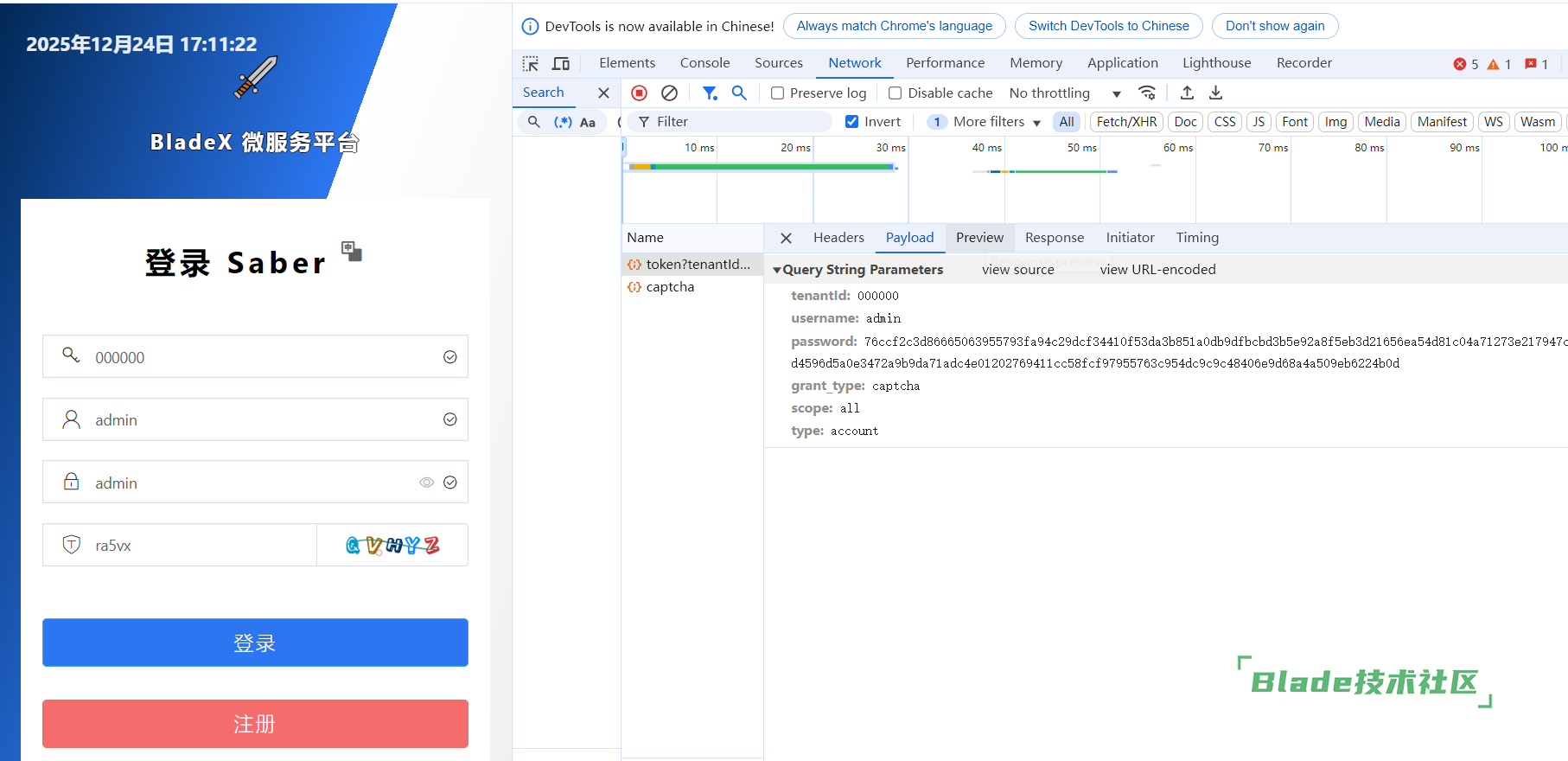
Task: Open network conditions wifi icon
Action: pos(1147,93)
